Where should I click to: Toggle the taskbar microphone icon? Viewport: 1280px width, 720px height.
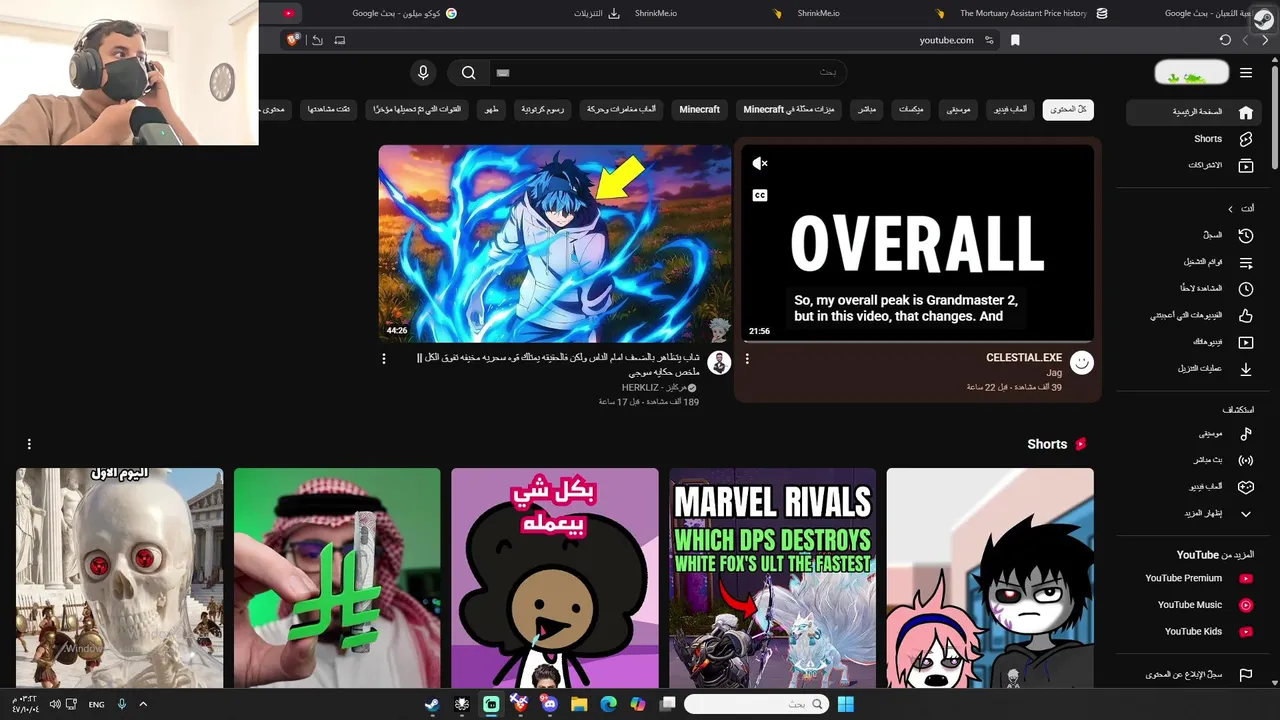click(x=122, y=704)
